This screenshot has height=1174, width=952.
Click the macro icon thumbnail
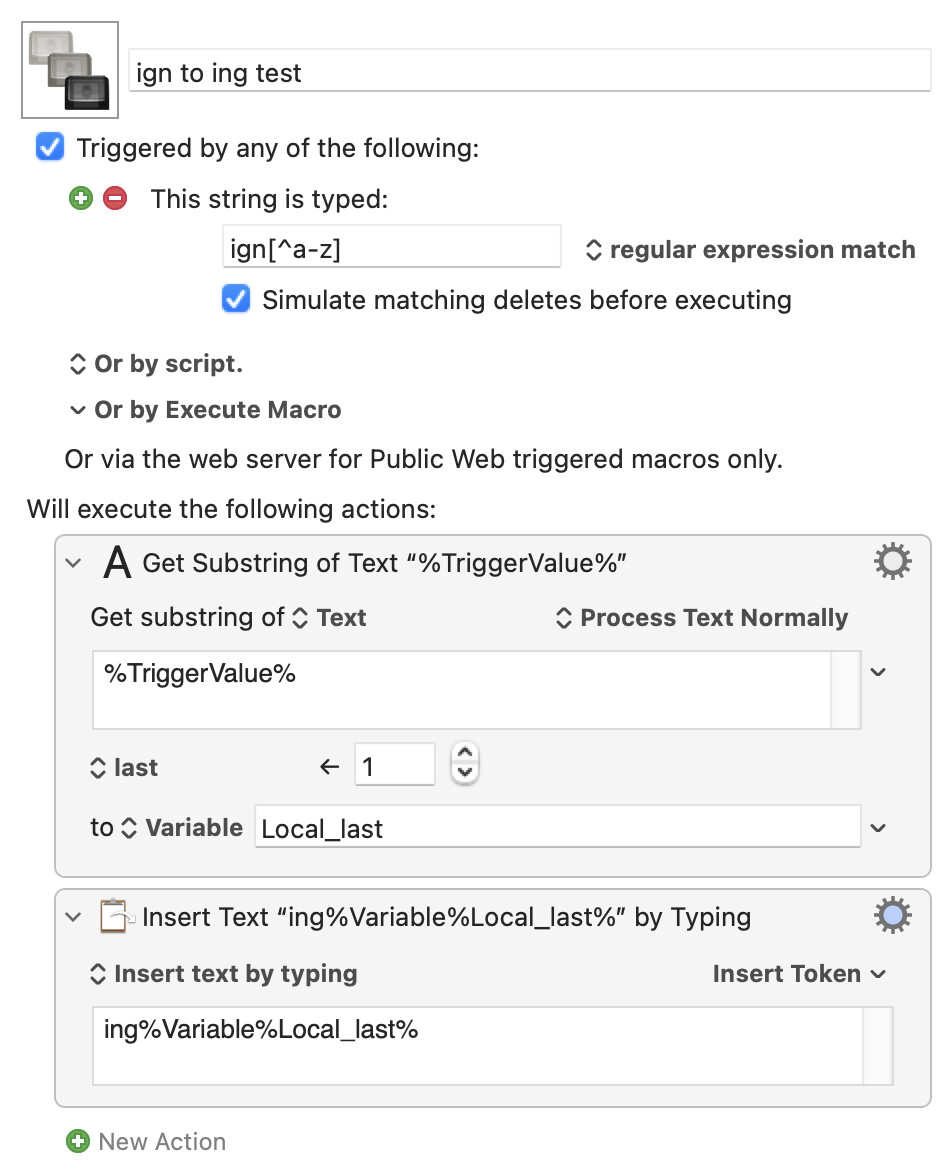tap(70, 70)
